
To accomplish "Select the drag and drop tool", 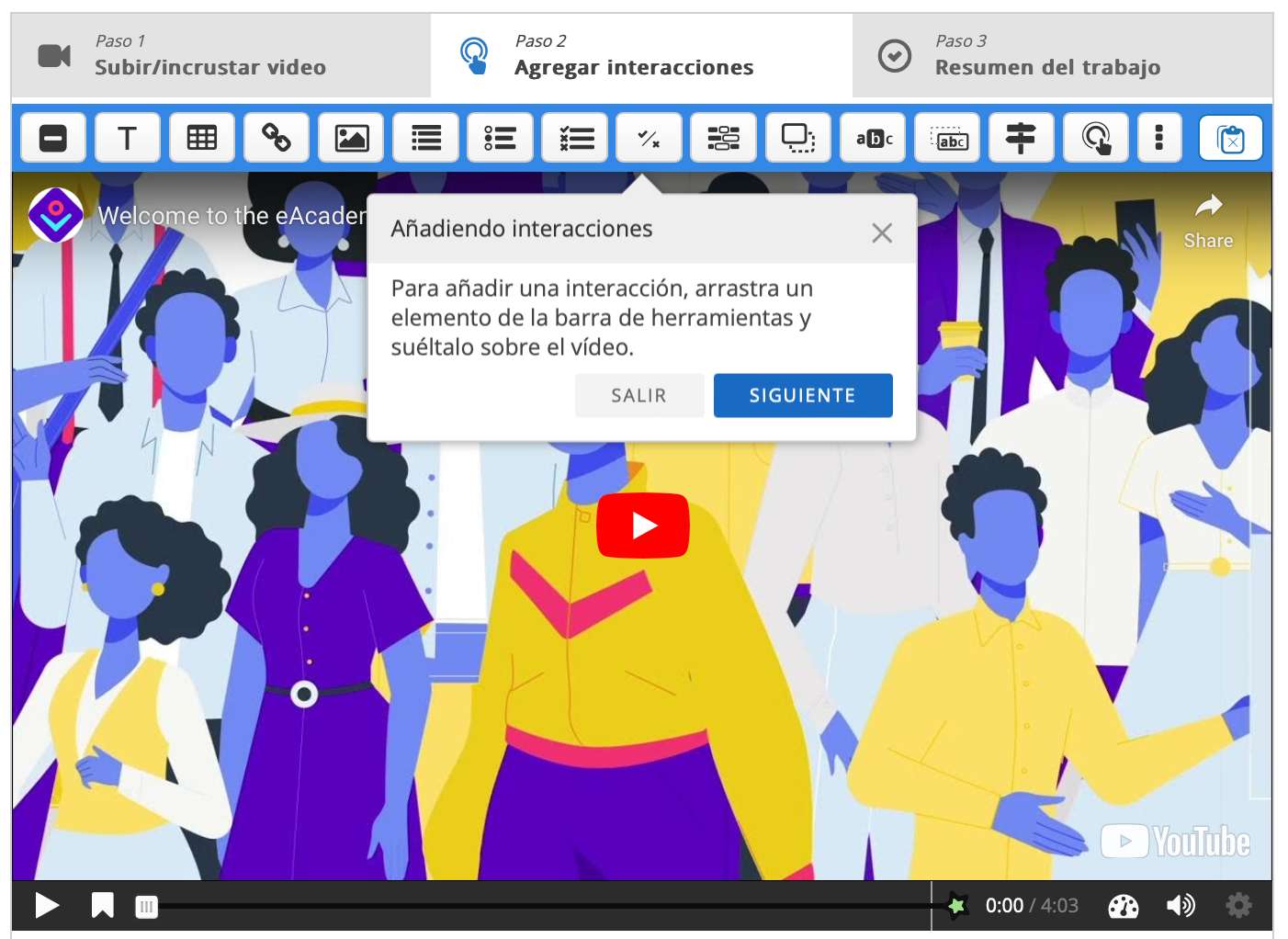I will [x=797, y=138].
